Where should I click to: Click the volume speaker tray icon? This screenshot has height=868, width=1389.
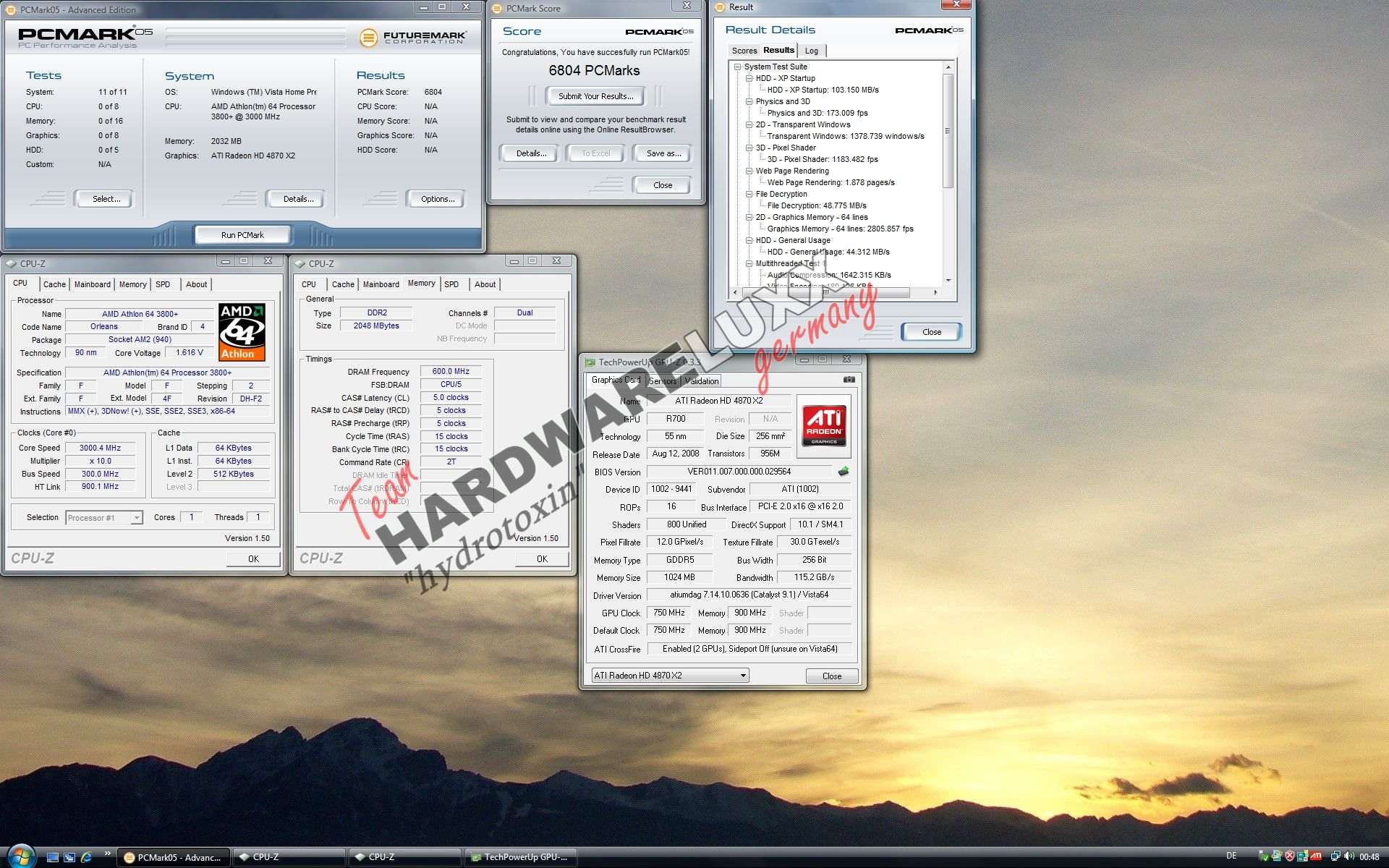point(1349,856)
